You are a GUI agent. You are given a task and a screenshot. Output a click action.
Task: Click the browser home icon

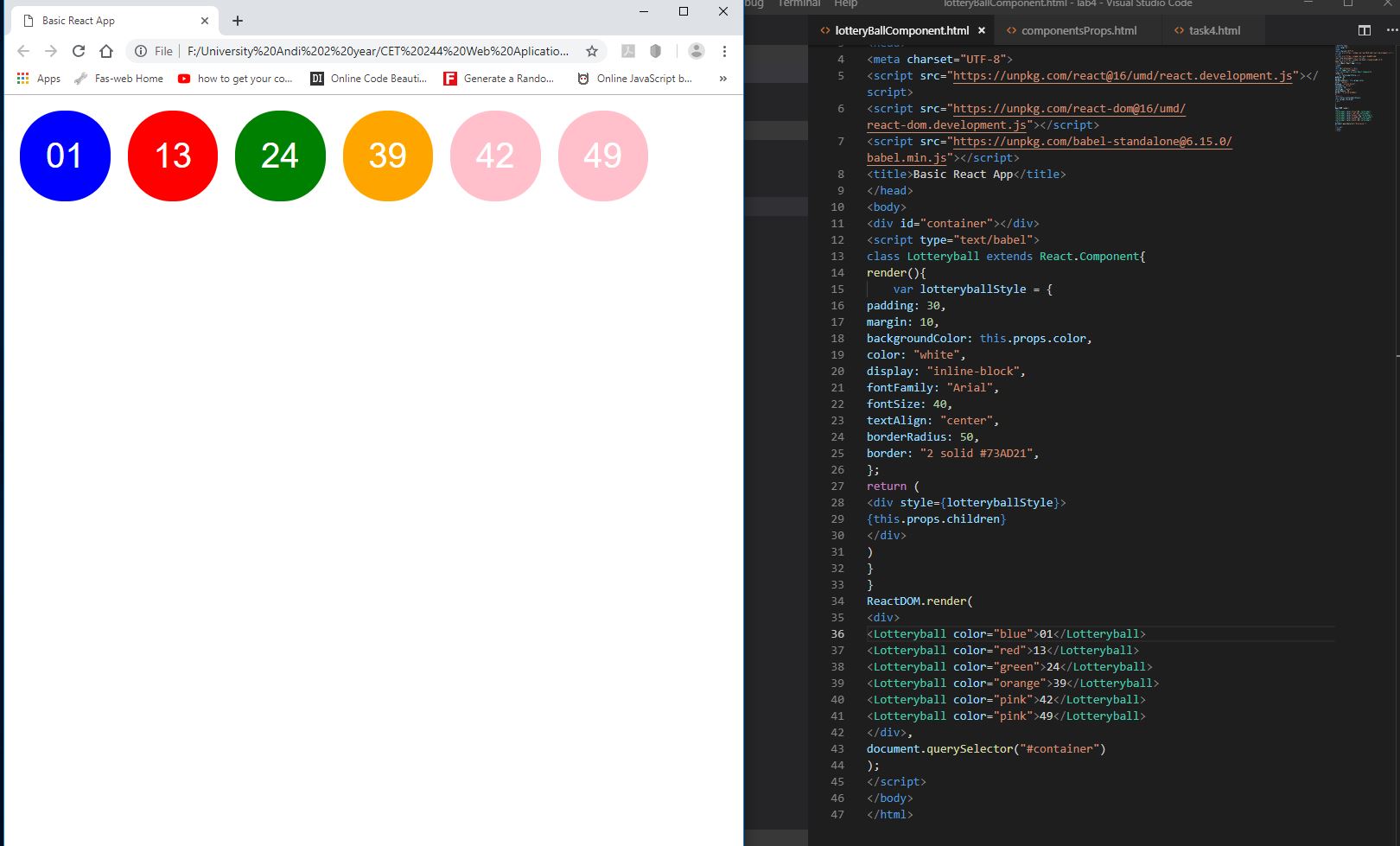[106, 51]
